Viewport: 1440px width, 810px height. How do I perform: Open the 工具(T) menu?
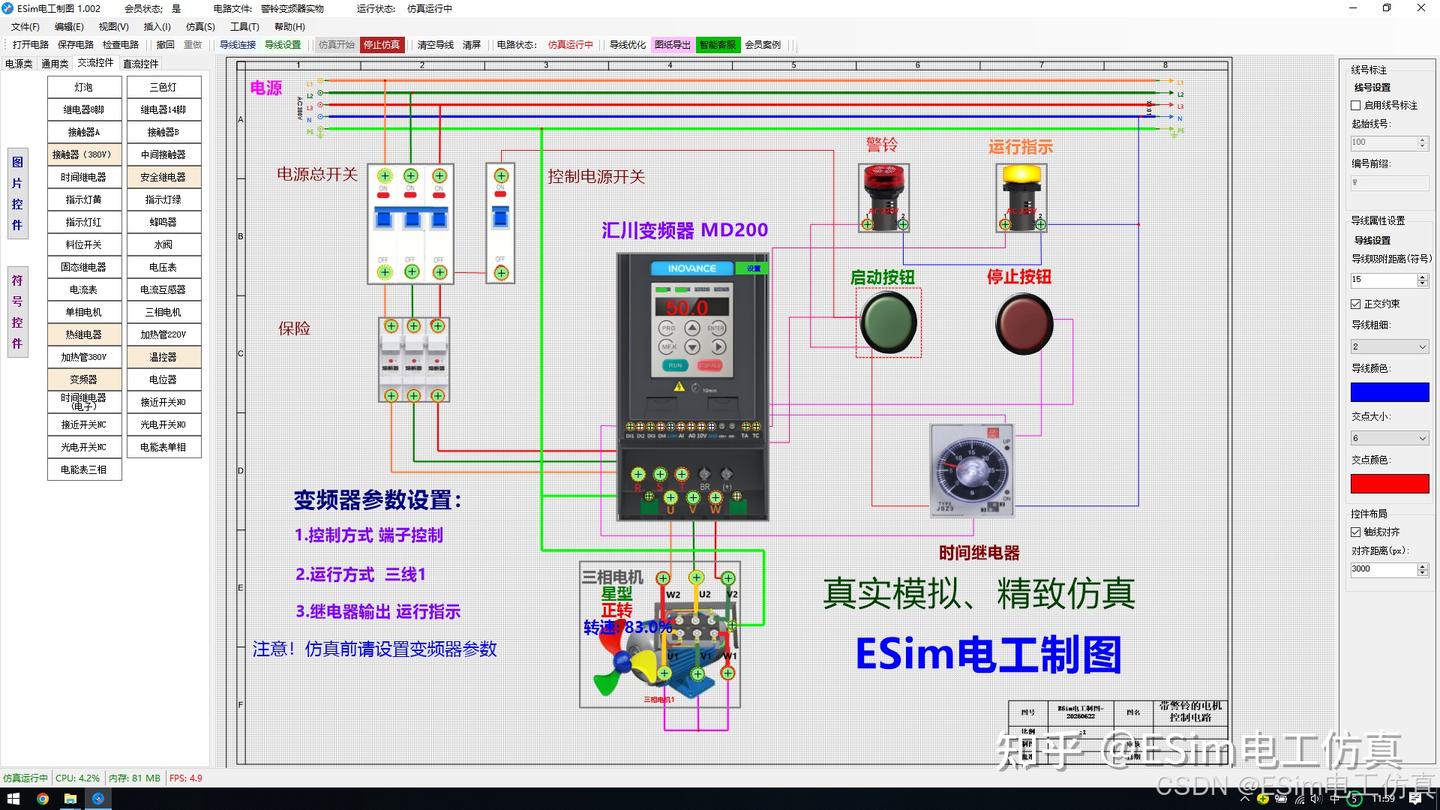click(x=244, y=27)
